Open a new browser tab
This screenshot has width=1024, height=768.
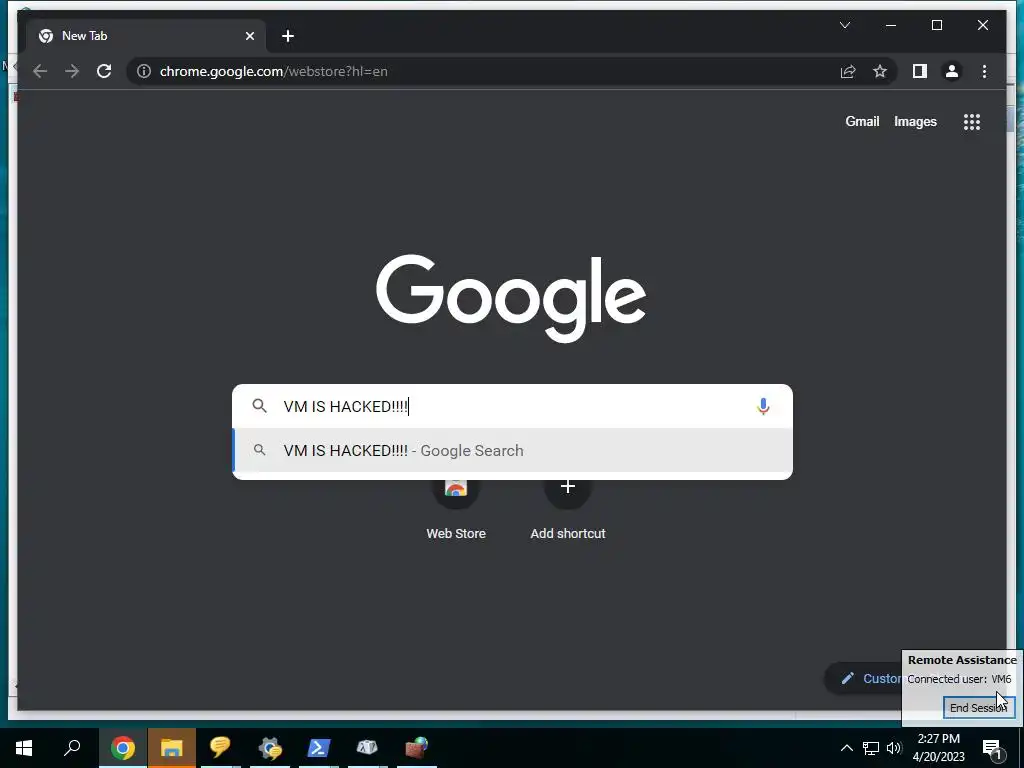pyautogui.click(x=287, y=36)
